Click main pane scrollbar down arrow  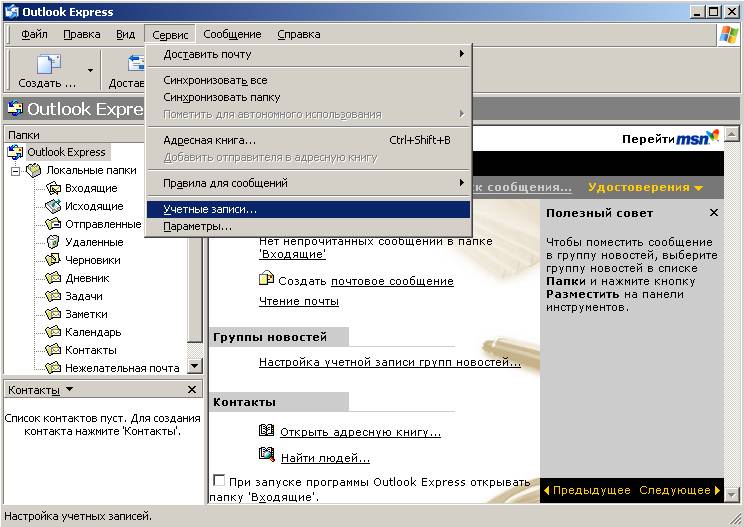[732, 495]
